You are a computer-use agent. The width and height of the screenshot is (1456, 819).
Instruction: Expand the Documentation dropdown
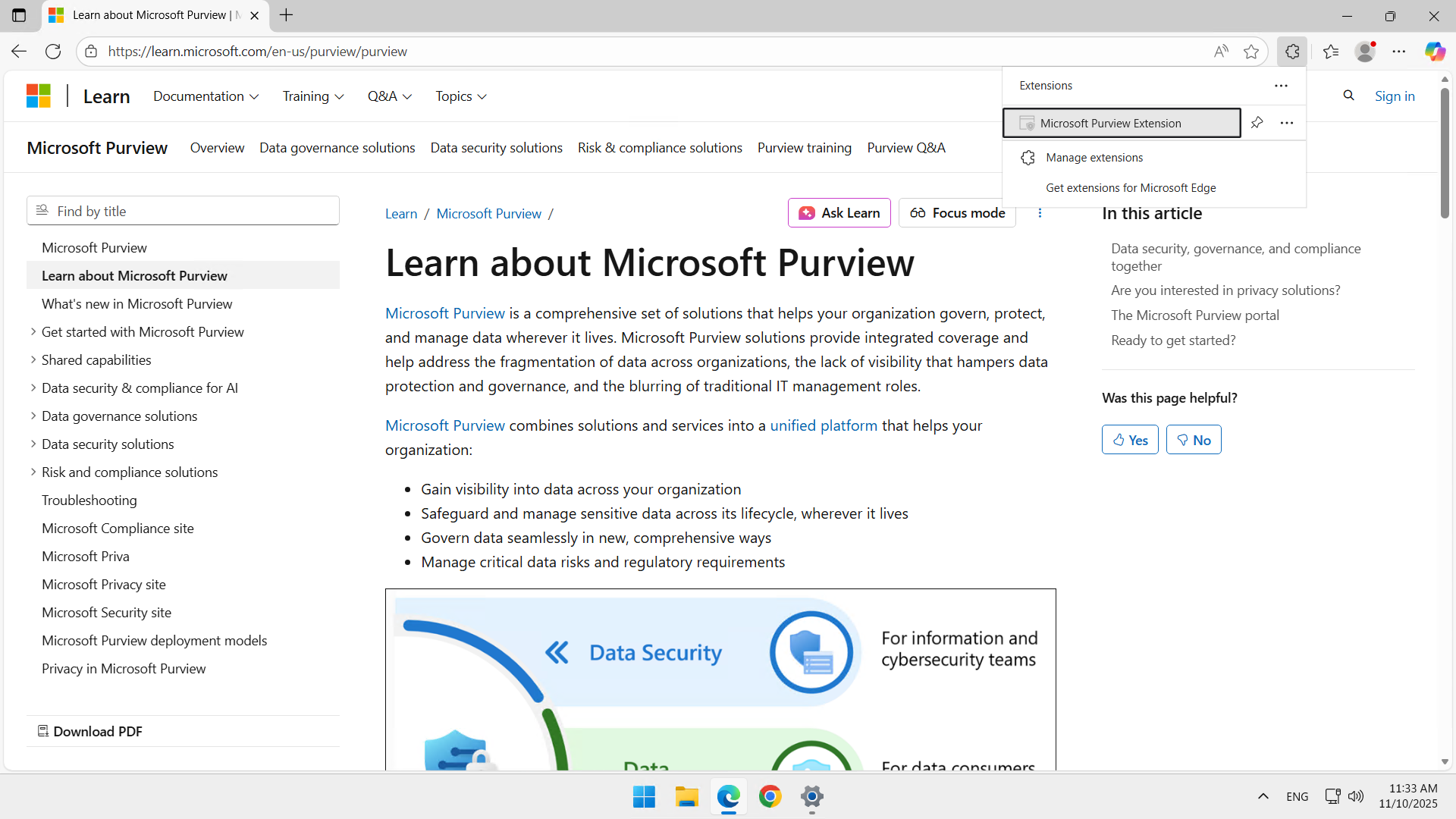(x=206, y=96)
